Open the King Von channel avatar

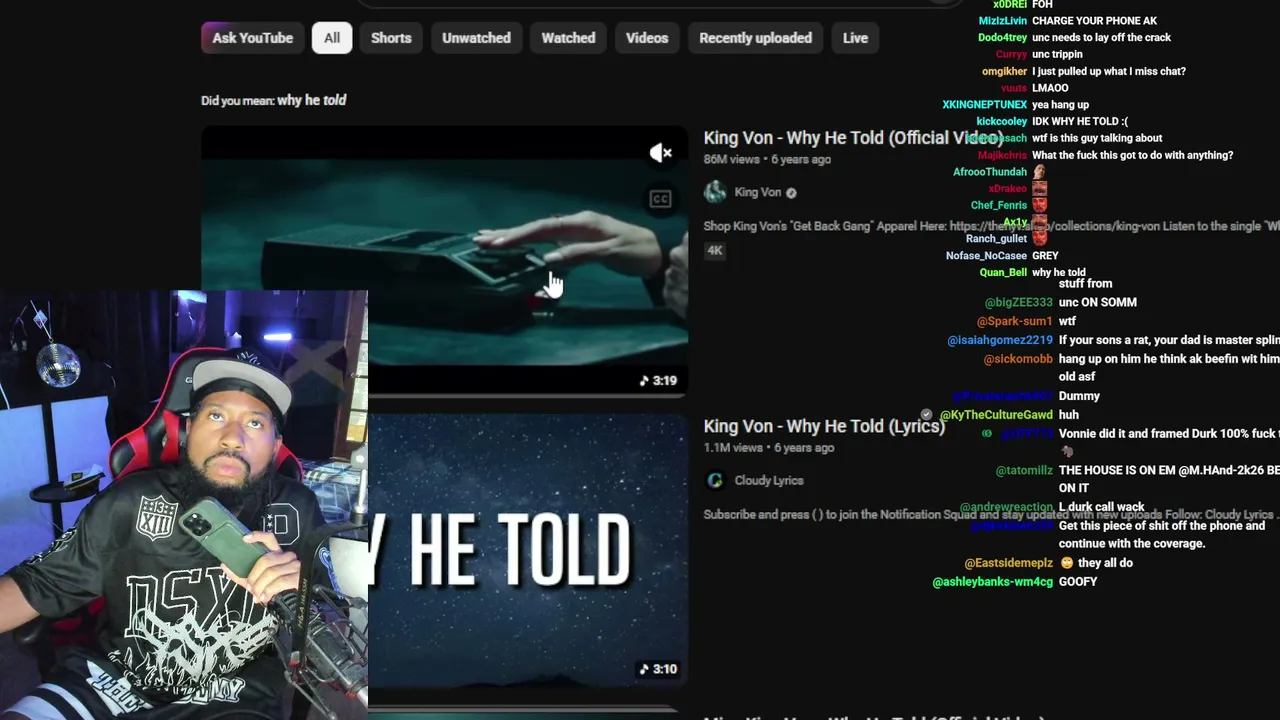[x=715, y=192]
